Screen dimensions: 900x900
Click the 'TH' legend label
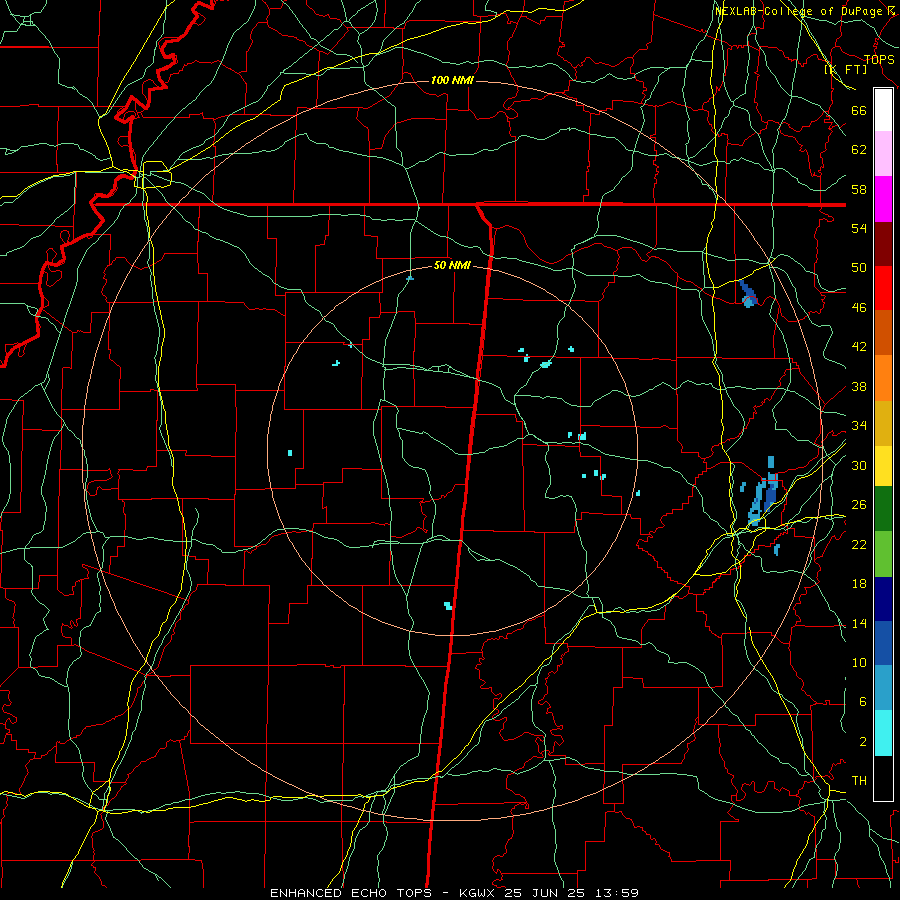(x=859, y=781)
